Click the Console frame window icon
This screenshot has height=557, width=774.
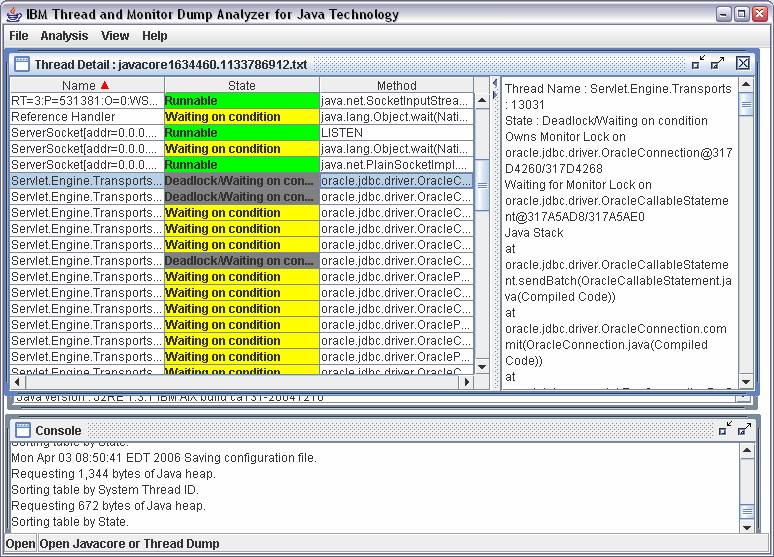point(23,430)
